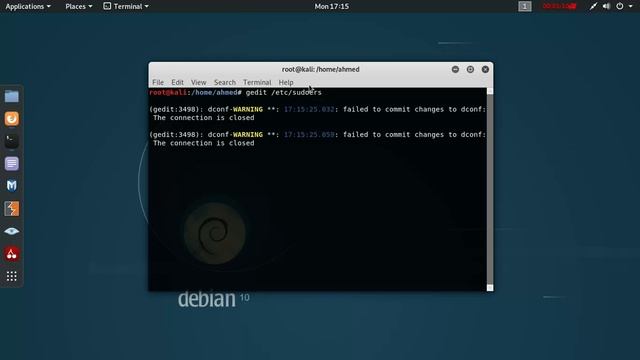Click the last 'The connection is closed' line
Screen dimensions: 640x360
coord(204,143)
